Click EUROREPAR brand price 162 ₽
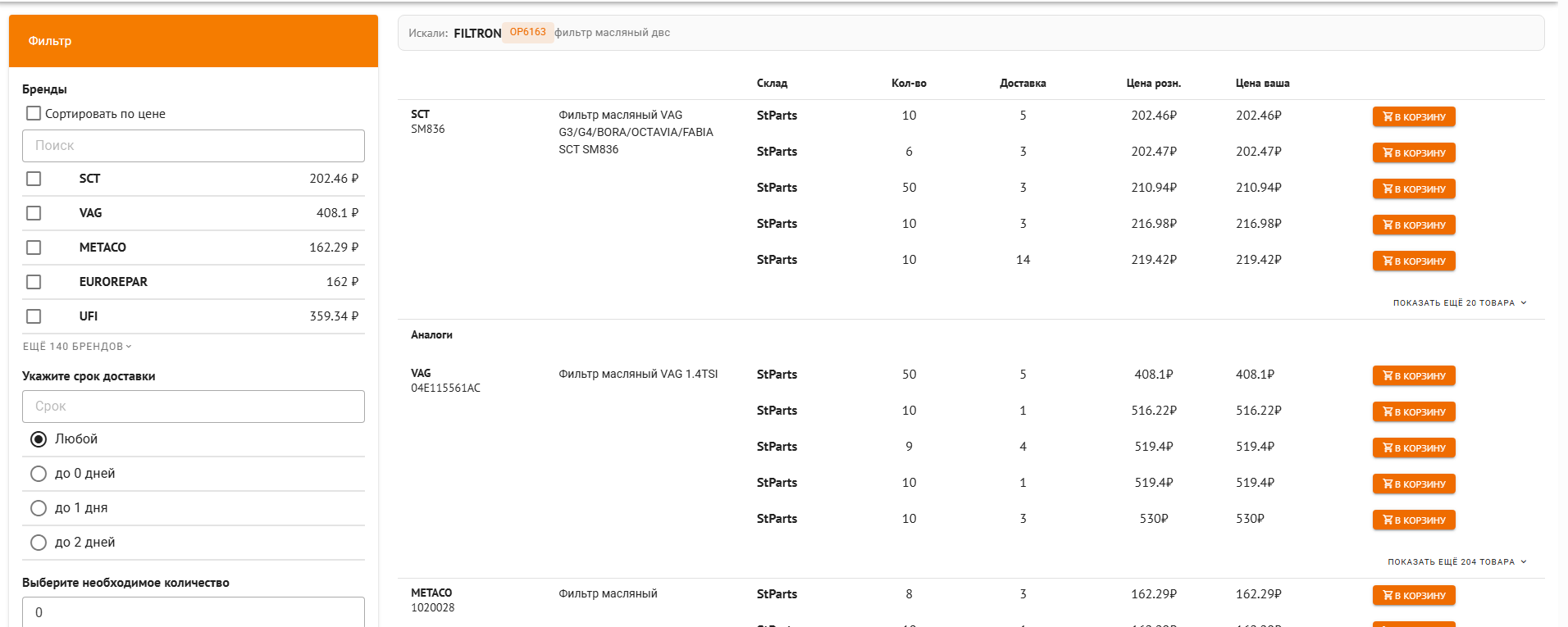1568x627 pixels. point(342,282)
